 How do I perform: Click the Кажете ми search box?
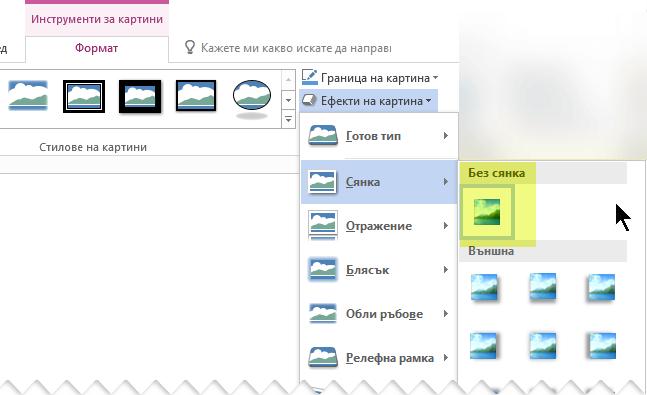coord(296,48)
